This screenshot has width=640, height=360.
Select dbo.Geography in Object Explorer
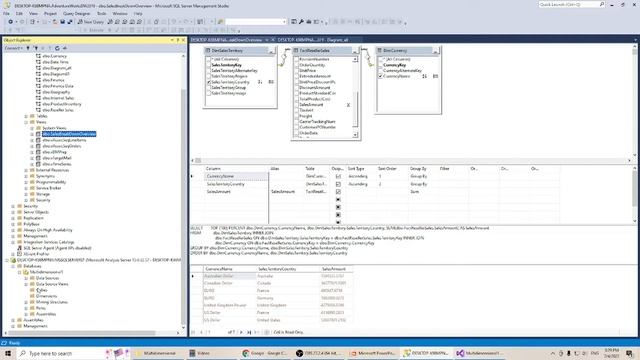56,92
